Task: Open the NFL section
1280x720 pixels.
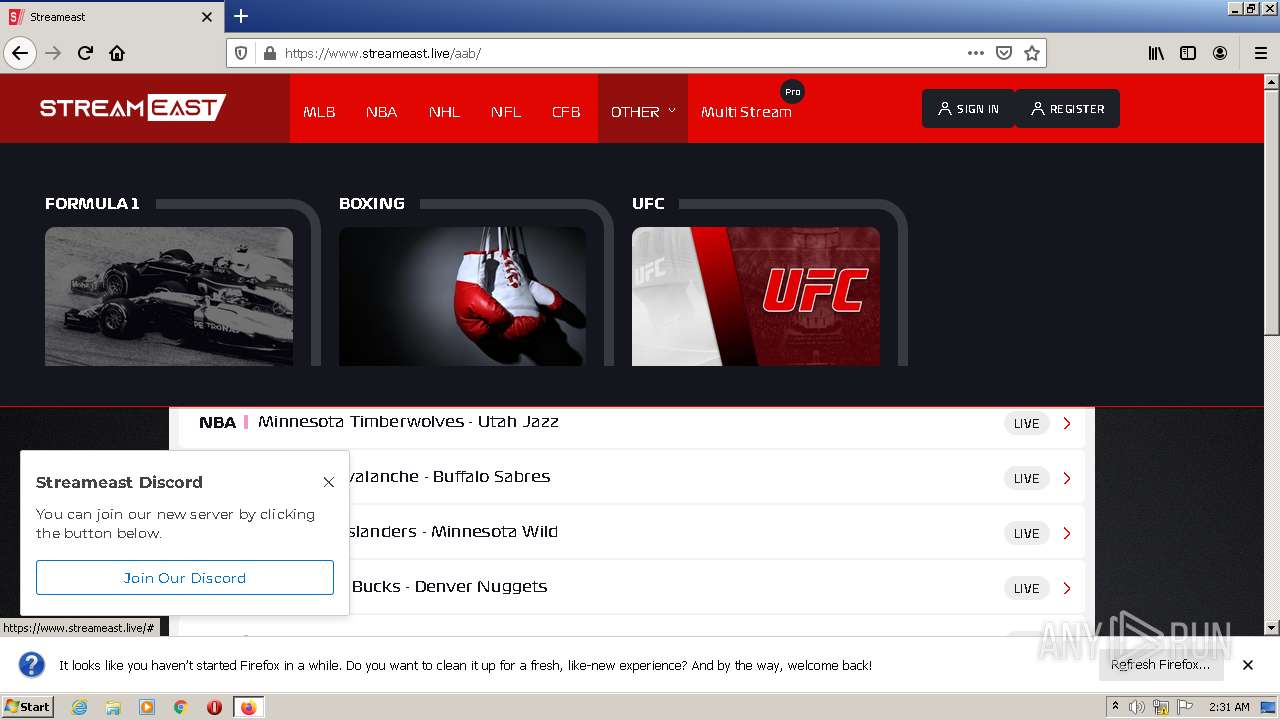Action: point(505,112)
